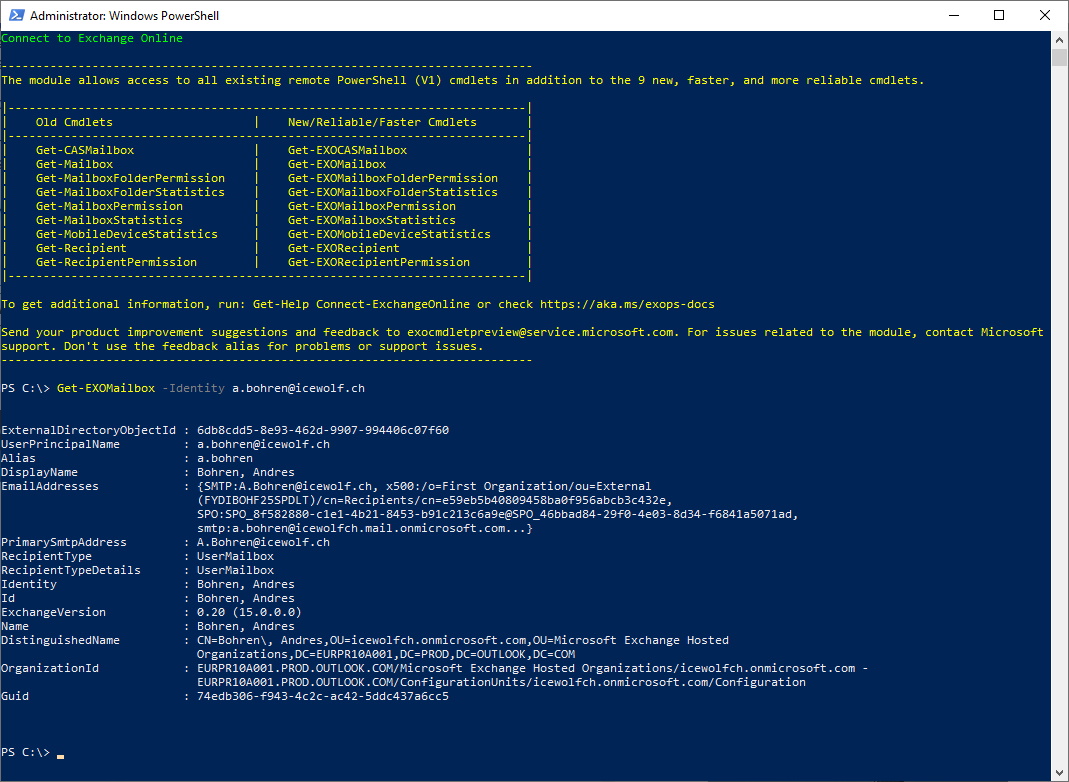The image size is (1069, 782).
Task: Click the 'PrimarySmtpAddress' property label
Action: click(64, 542)
